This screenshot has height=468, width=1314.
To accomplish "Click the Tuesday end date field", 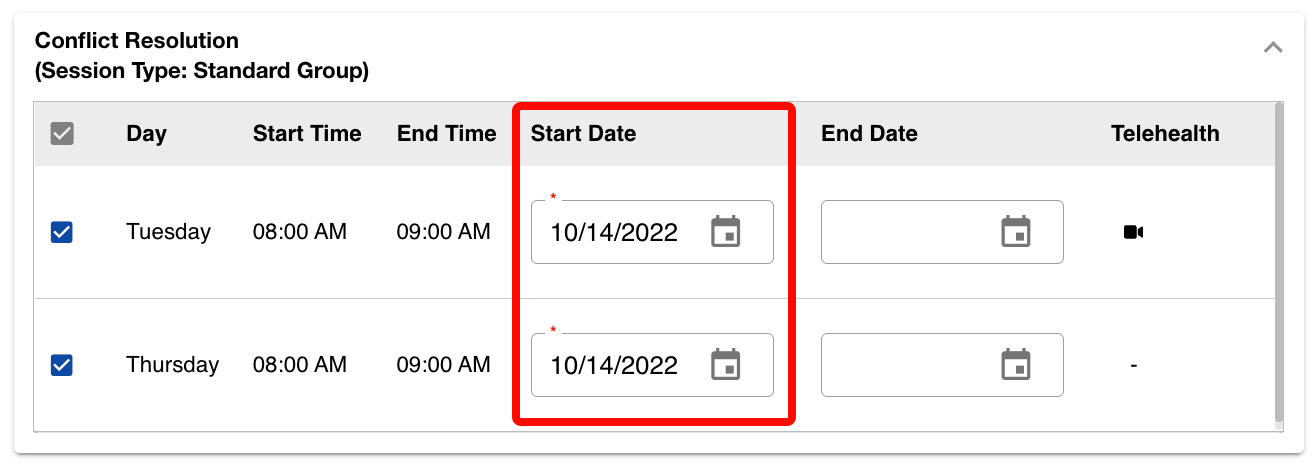I will 905,232.
